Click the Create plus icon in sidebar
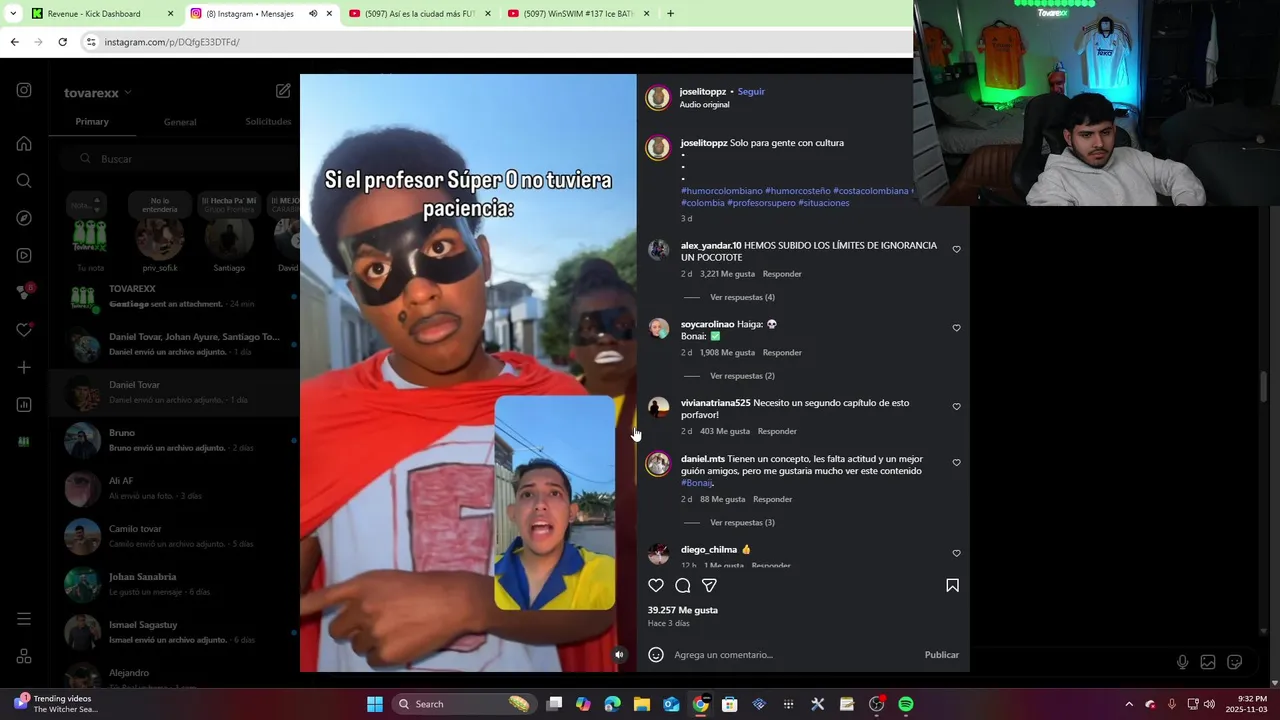 [x=24, y=367]
